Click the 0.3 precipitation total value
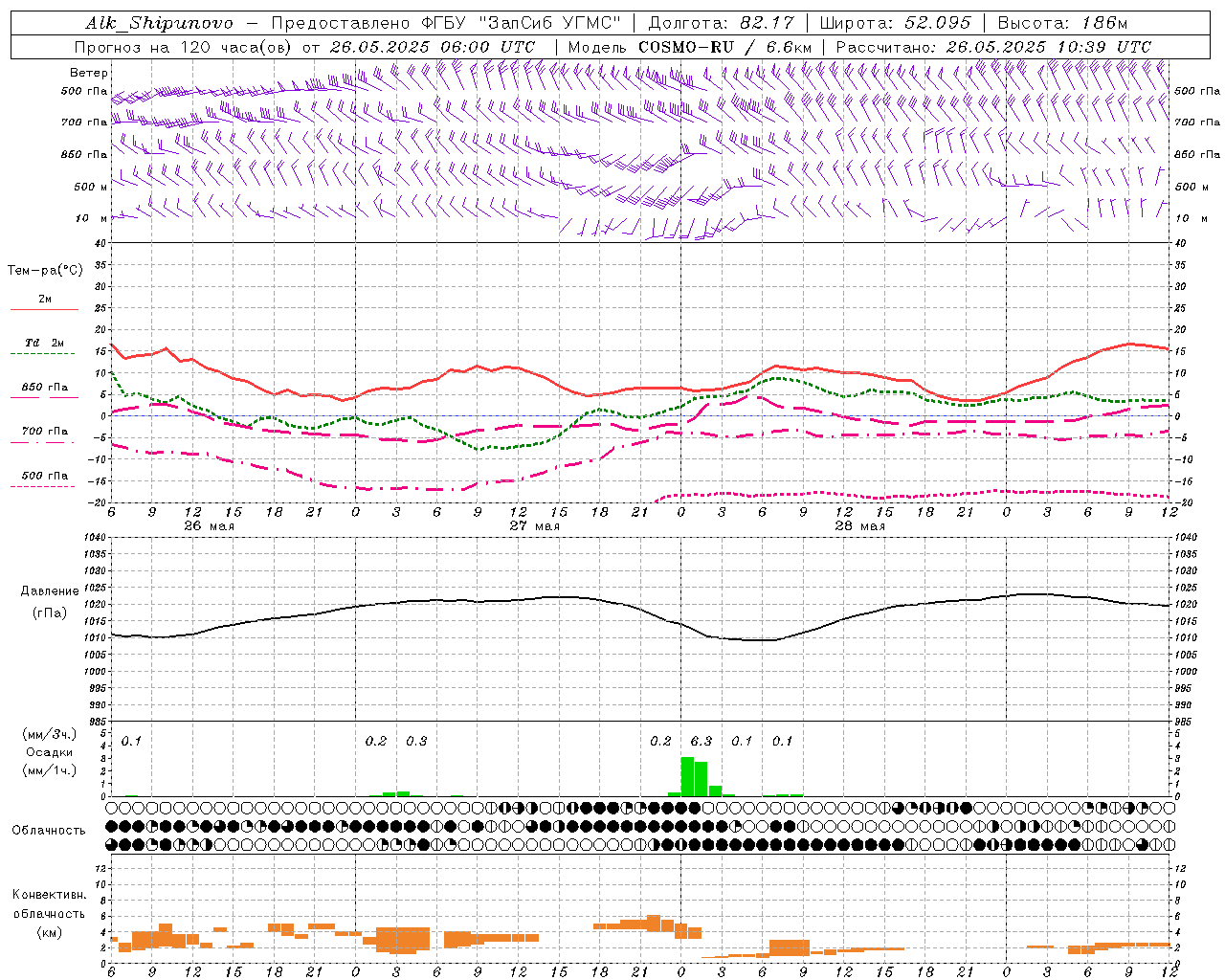Viewport: 1225px width, 980px height. [416, 741]
